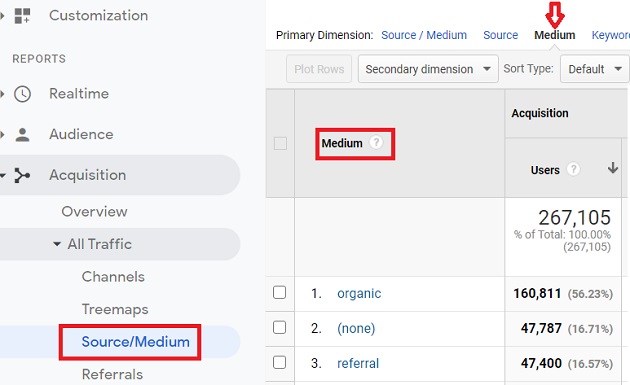Open the Treemaps report
Image resolution: width=630 pixels, height=385 pixels.
115,309
